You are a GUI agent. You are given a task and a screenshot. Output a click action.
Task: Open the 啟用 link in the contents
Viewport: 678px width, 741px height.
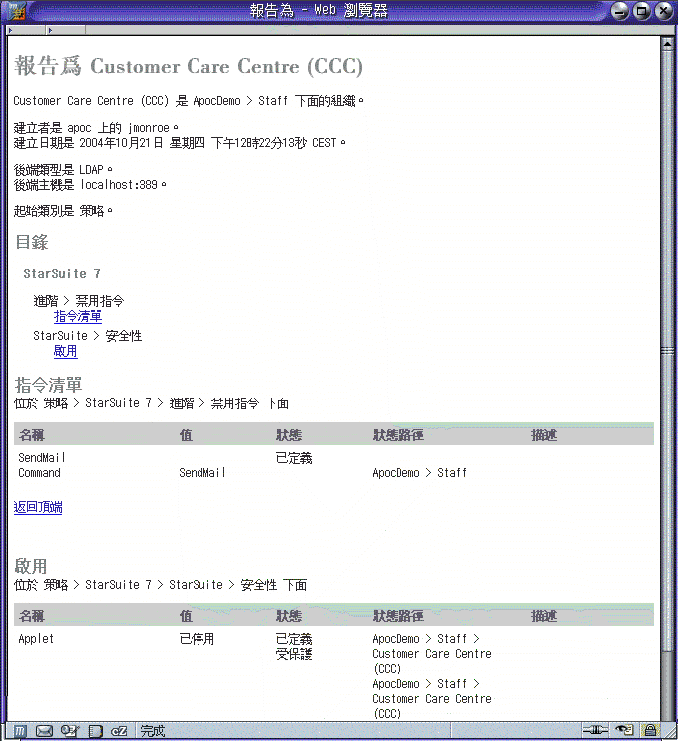pos(66,351)
